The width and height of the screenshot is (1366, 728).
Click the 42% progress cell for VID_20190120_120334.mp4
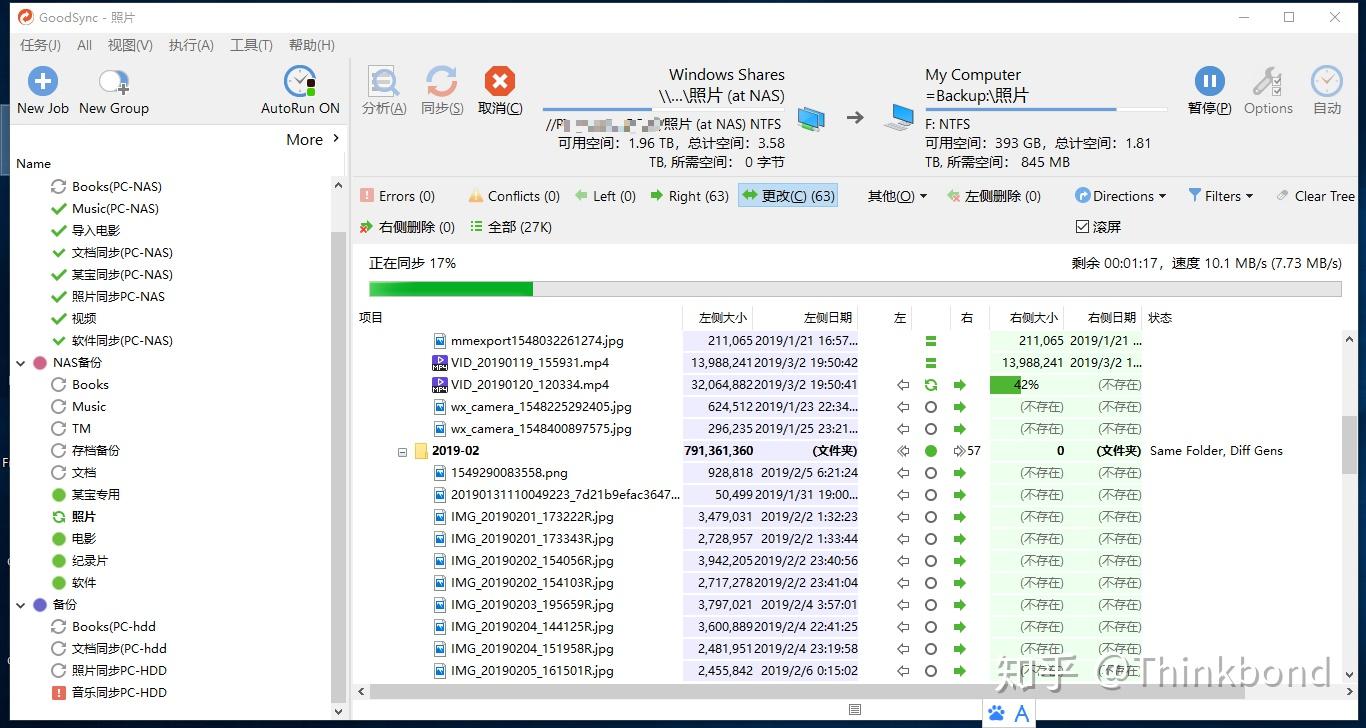(1026, 385)
